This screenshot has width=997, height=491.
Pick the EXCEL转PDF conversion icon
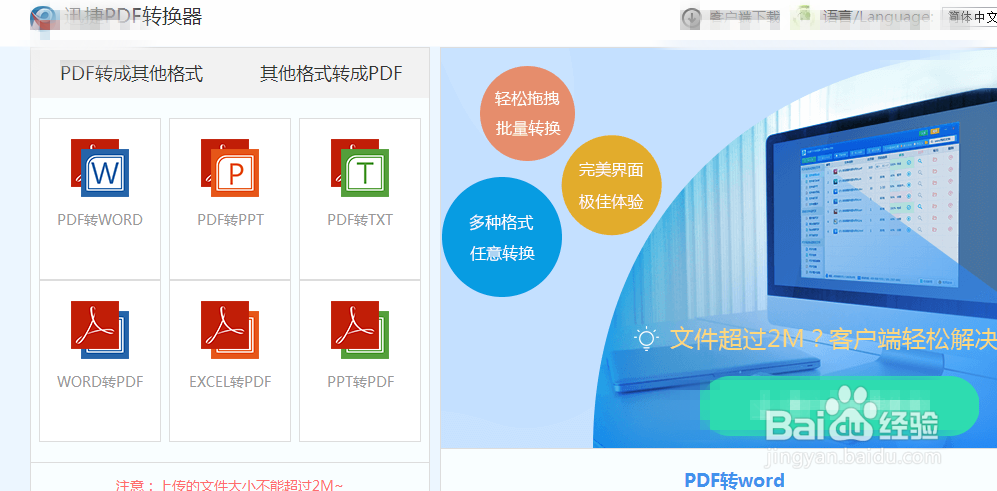(230, 330)
